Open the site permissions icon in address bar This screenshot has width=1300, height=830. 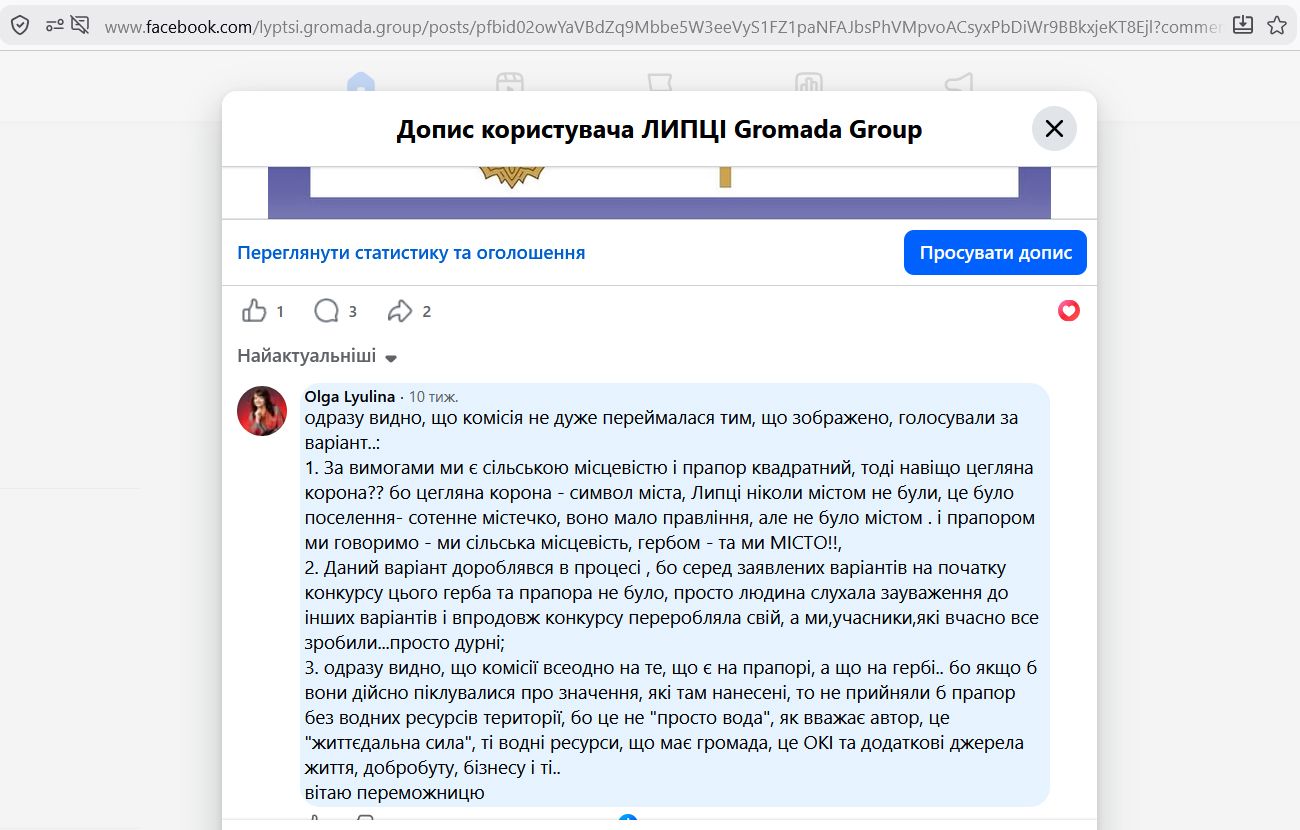pyautogui.click(x=55, y=26)
